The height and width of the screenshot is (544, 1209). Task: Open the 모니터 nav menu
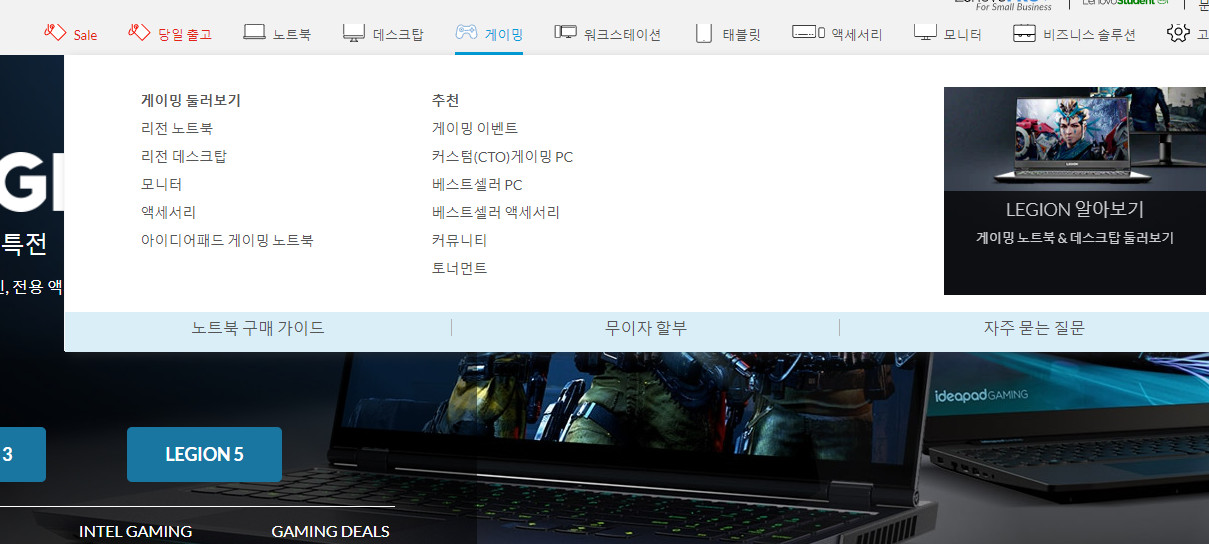click(x=963, y=35)
